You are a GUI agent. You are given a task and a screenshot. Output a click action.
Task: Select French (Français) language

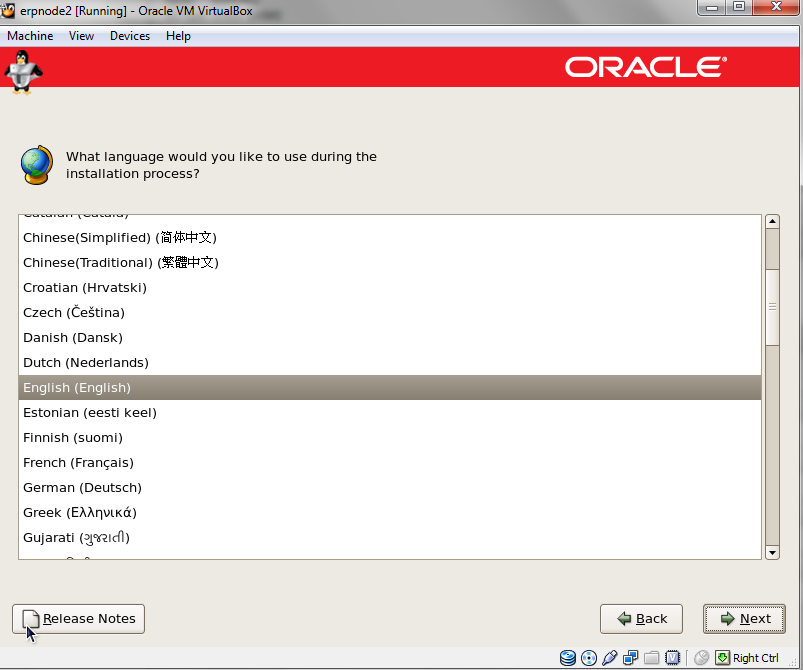pyautogui.click(x=390, y=463)
